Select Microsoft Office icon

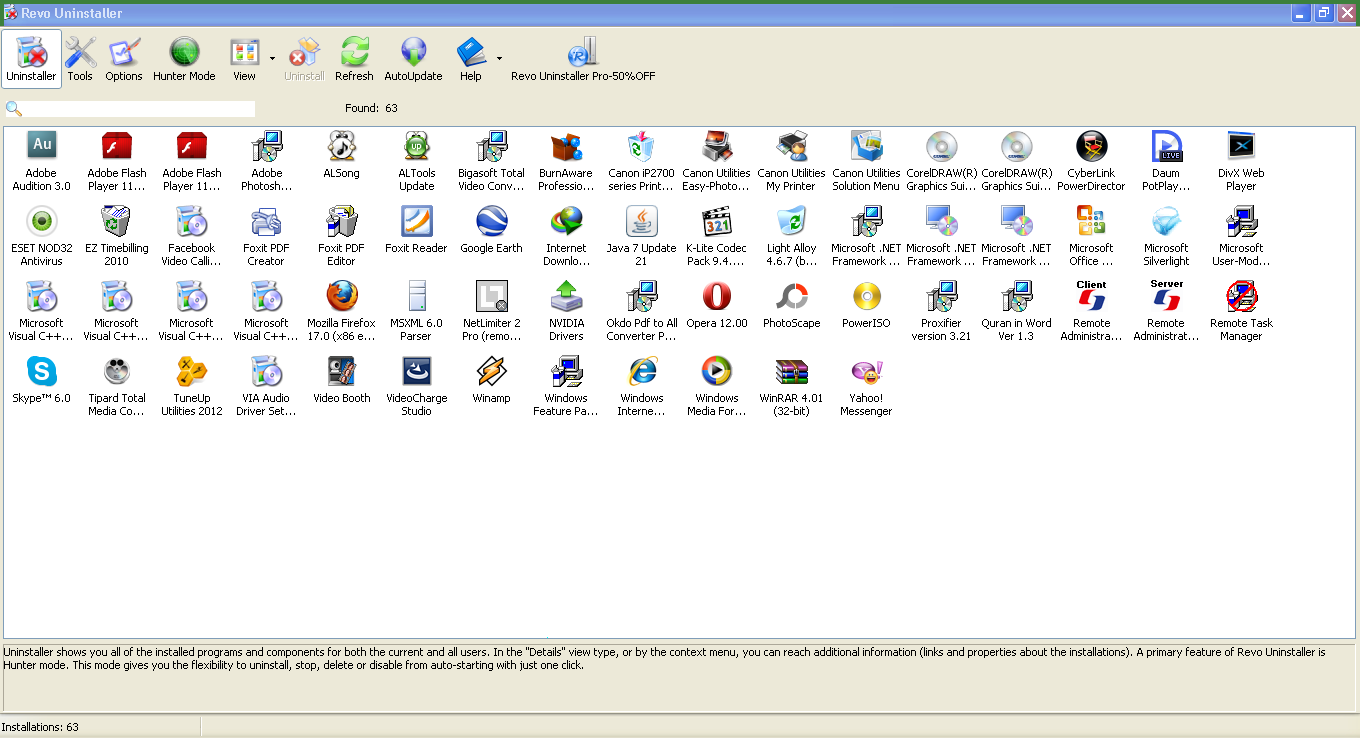pos(1092,220)
